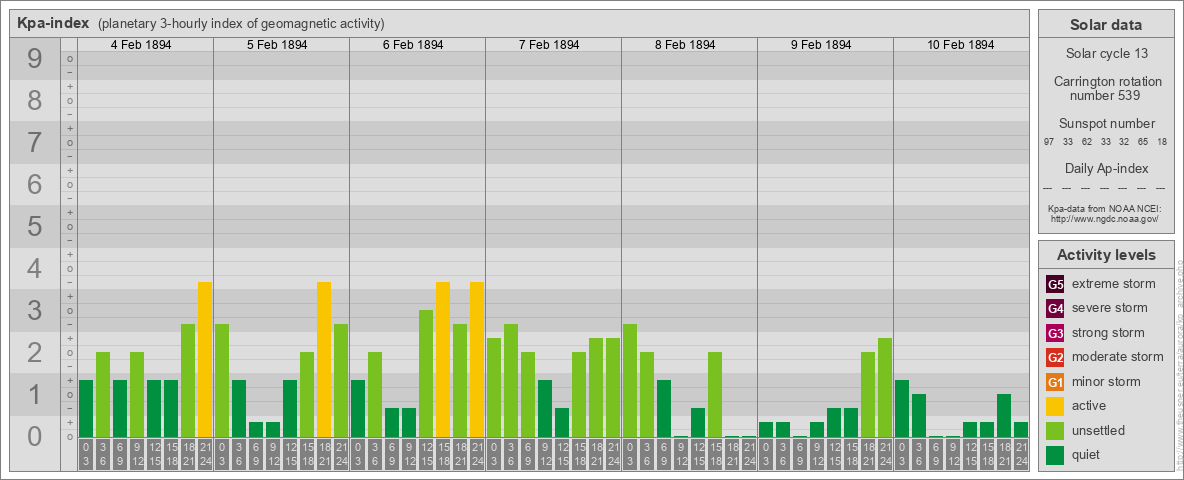Image resolution: width=1184 pixels, height=480 pixels.
Task: Select the light green unsettled swatch
Action: point(1055,430)
